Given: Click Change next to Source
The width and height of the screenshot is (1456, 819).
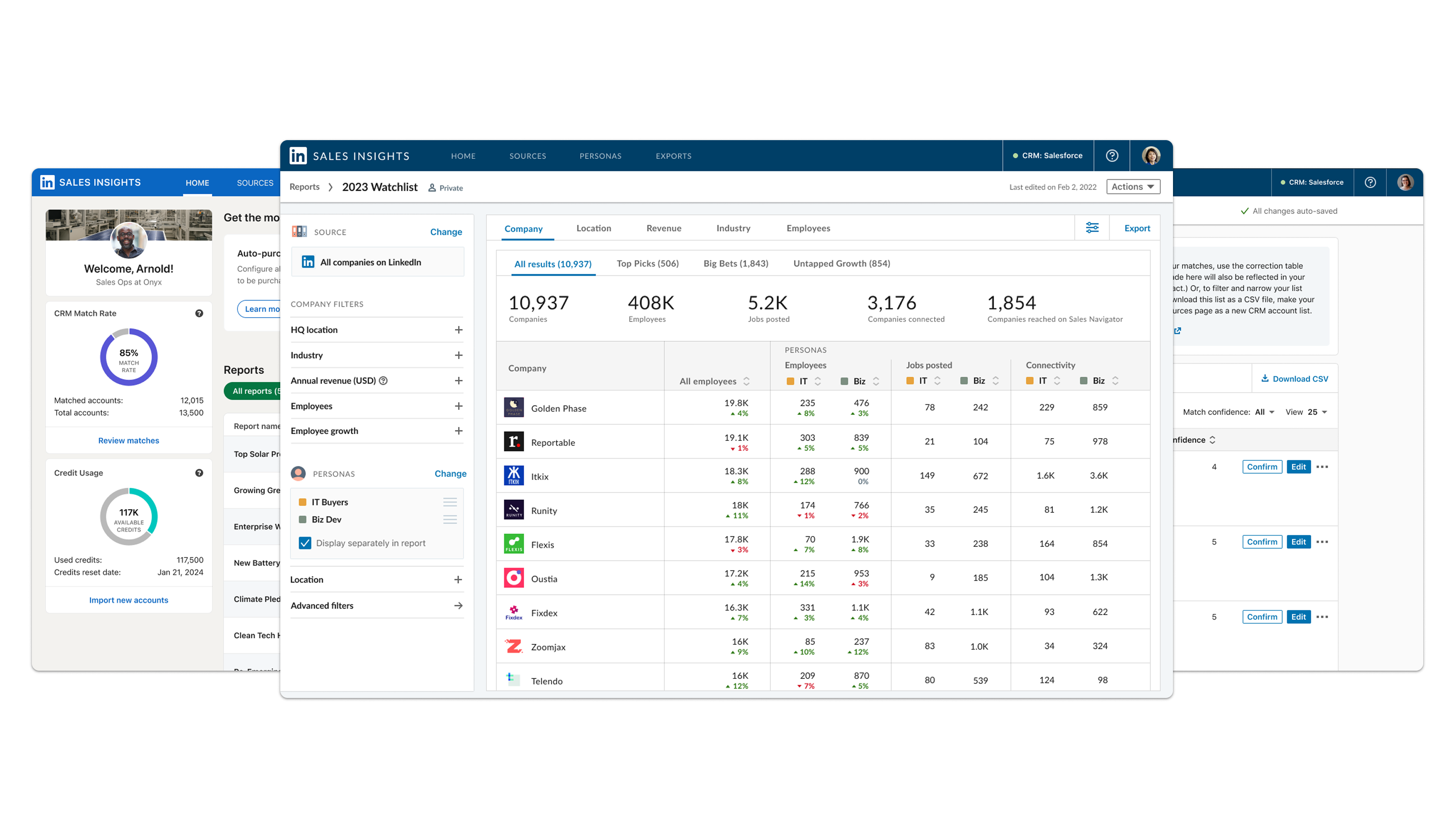Looking at the screenshot, I should click(x=446, y=232).
